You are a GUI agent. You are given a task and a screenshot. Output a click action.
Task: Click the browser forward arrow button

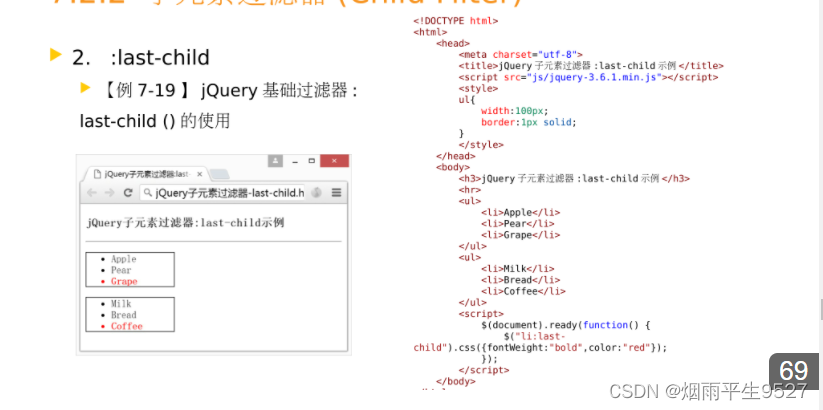click(x=109, y=193)
